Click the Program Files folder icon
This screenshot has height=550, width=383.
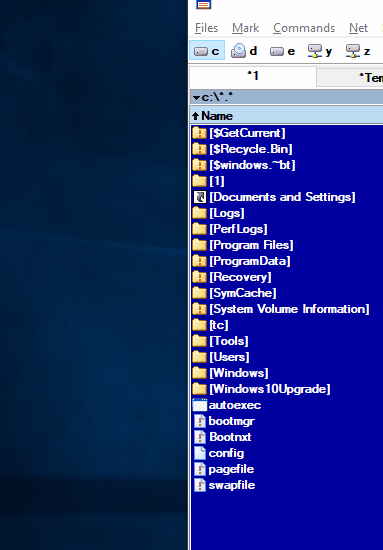(200, 245)
